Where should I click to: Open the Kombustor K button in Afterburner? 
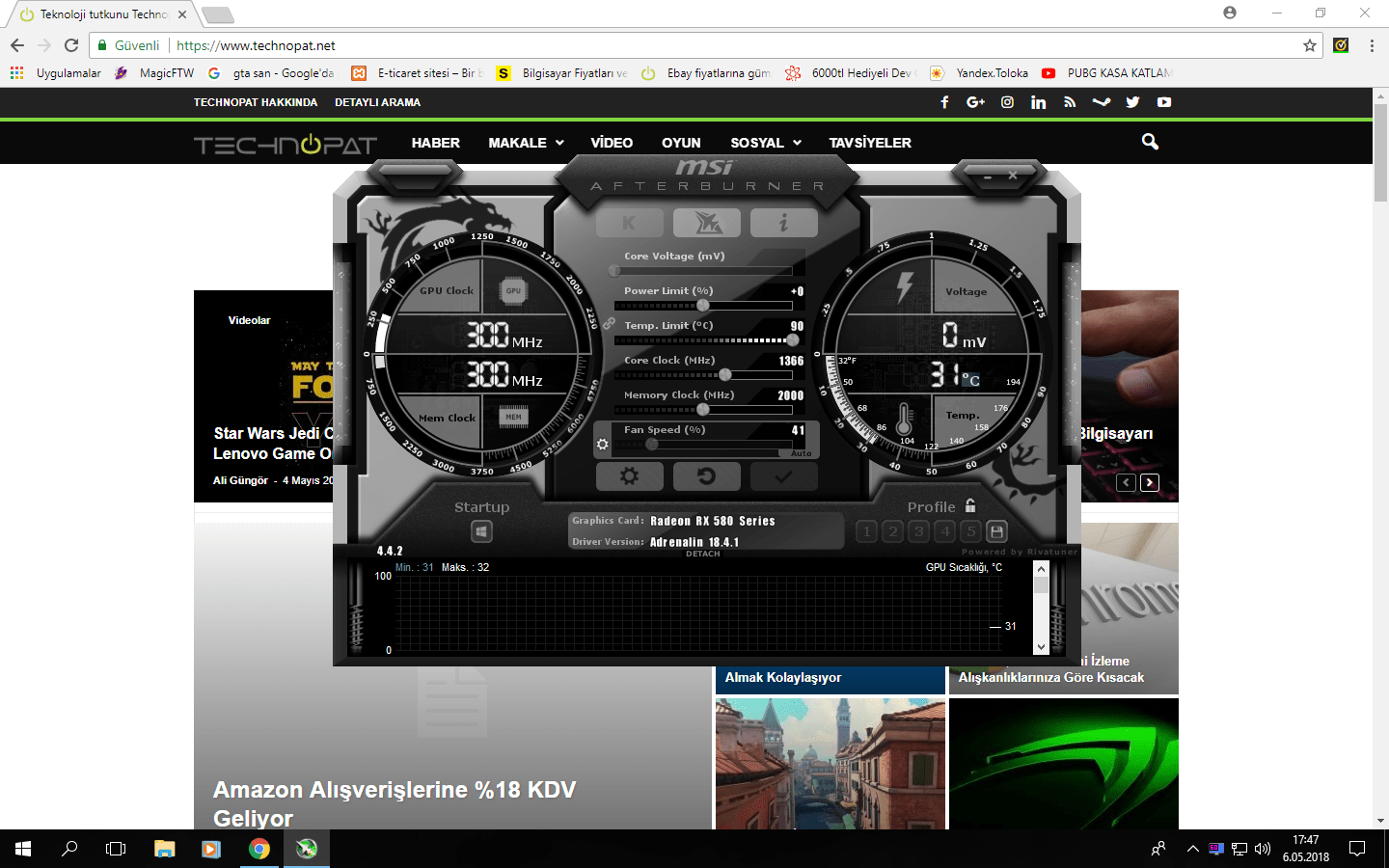point(629,223)
